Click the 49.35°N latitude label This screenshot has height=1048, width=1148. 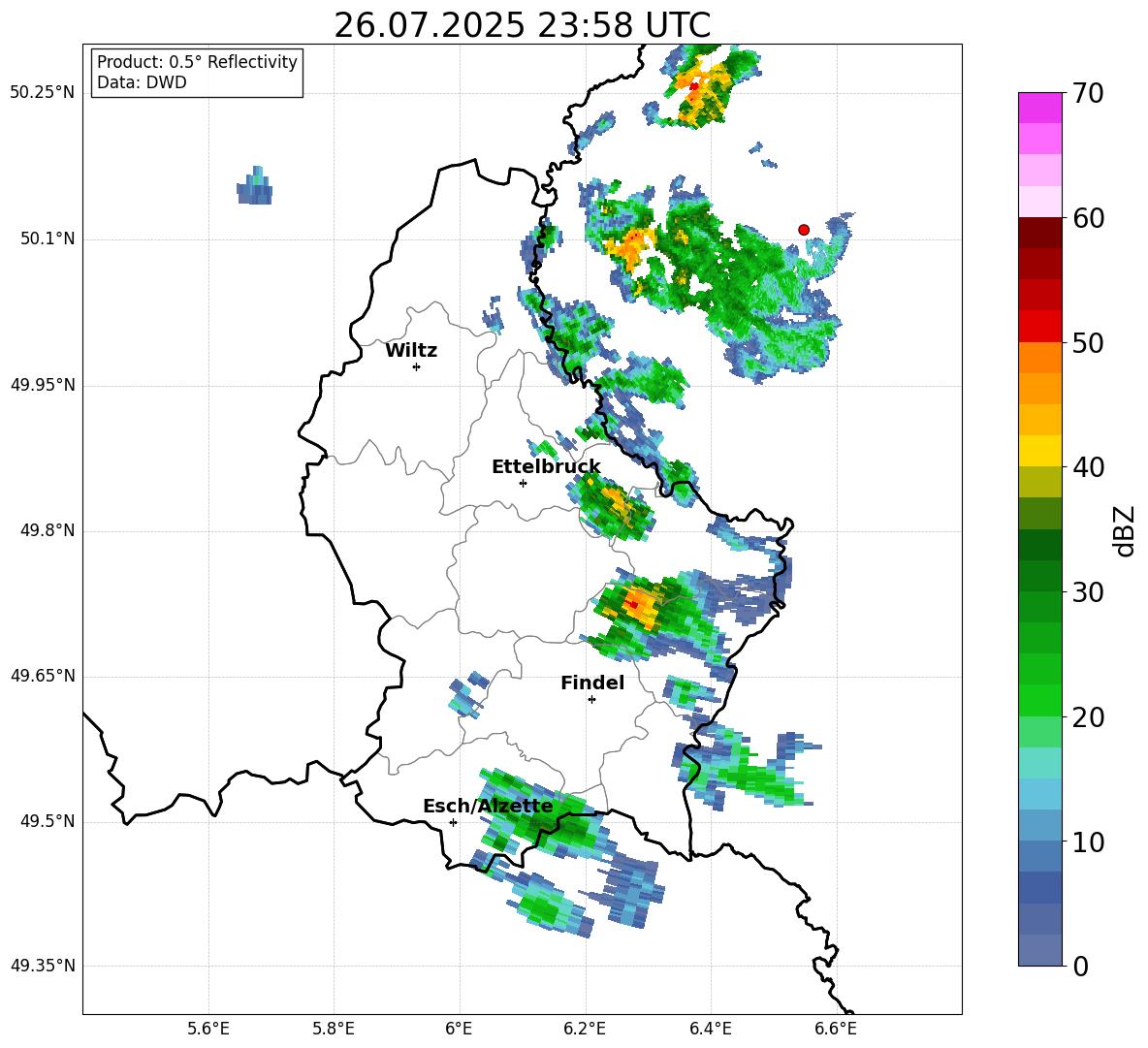point(43,966)
